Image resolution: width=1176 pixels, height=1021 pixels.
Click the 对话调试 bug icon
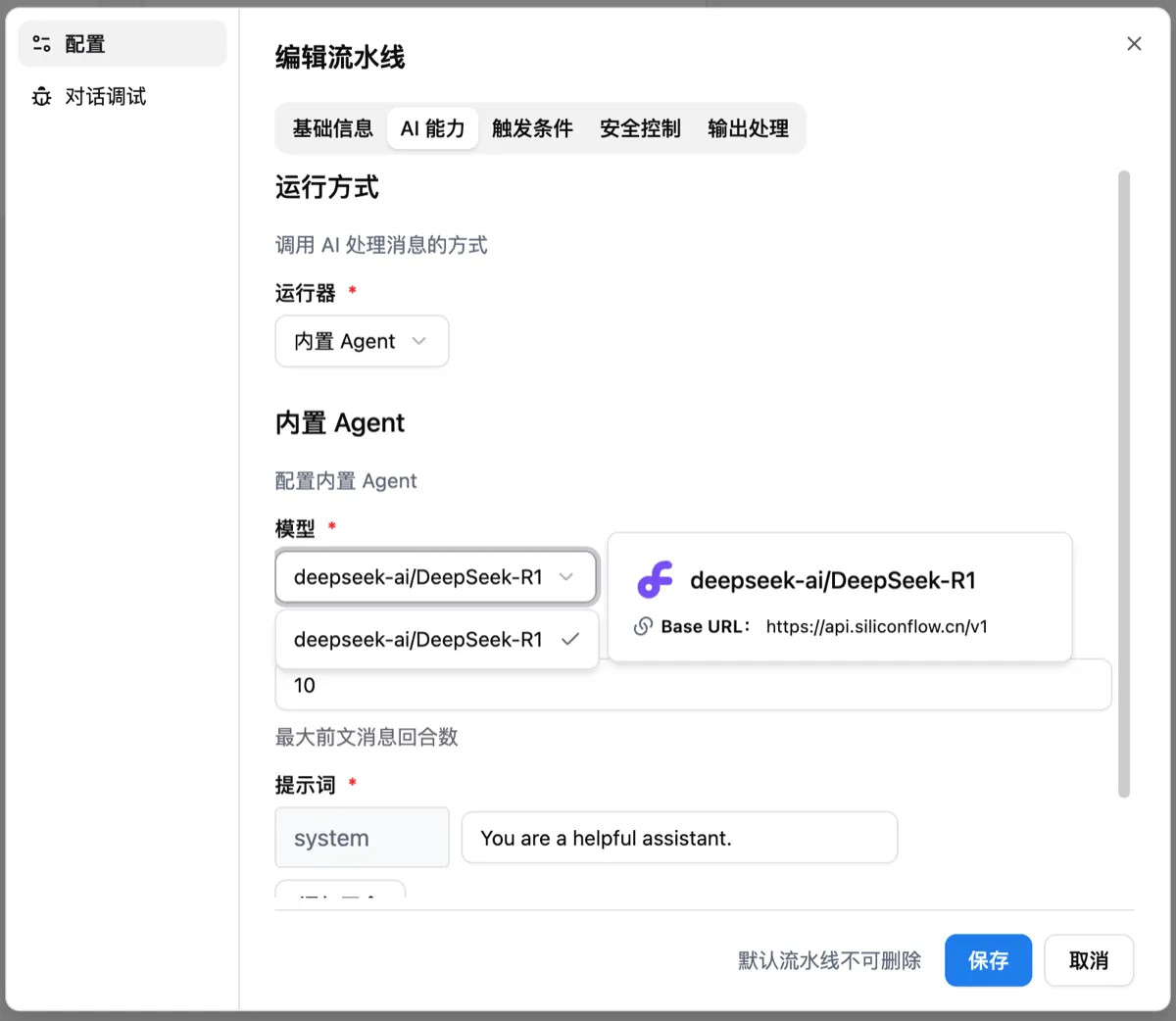[41, 96]
